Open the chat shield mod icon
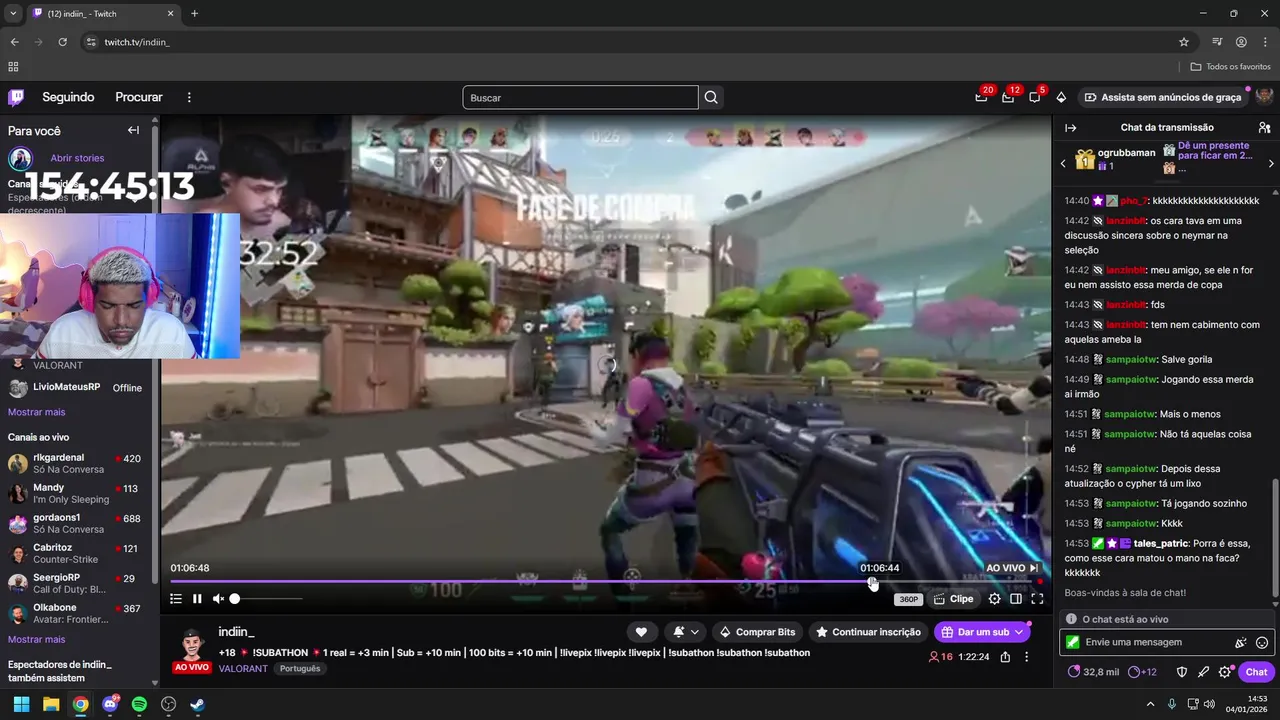 click(1181, 672)
